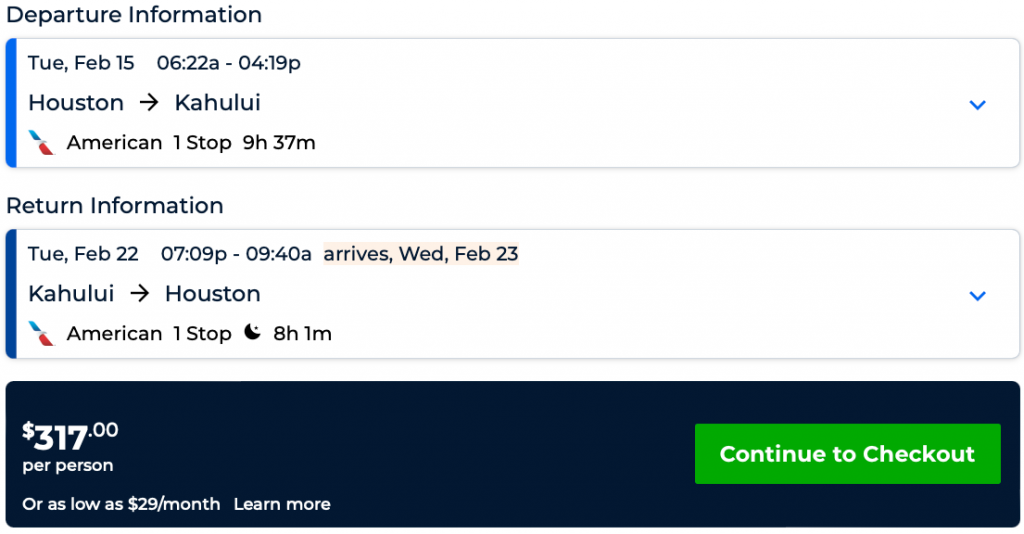The height and width of the screenshot is (534, 1024).
Task: Click the "Or as low as $29/month" text
Action: point(121,504)
